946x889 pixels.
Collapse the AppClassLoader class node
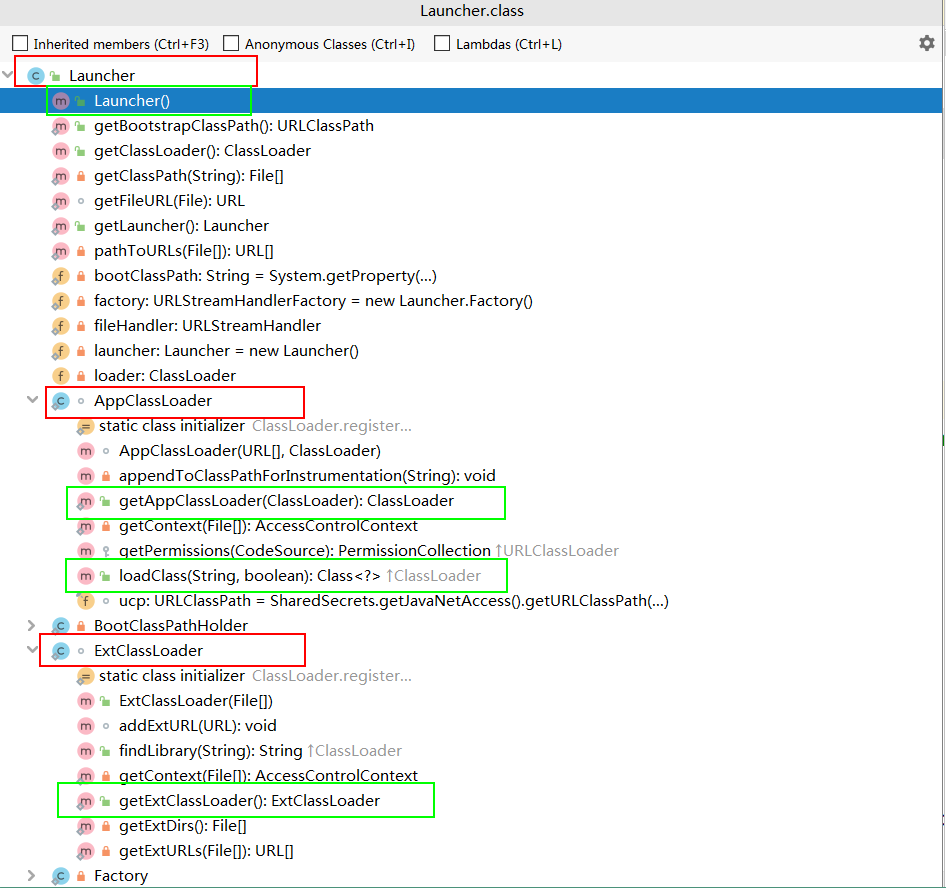click(32, 400)
